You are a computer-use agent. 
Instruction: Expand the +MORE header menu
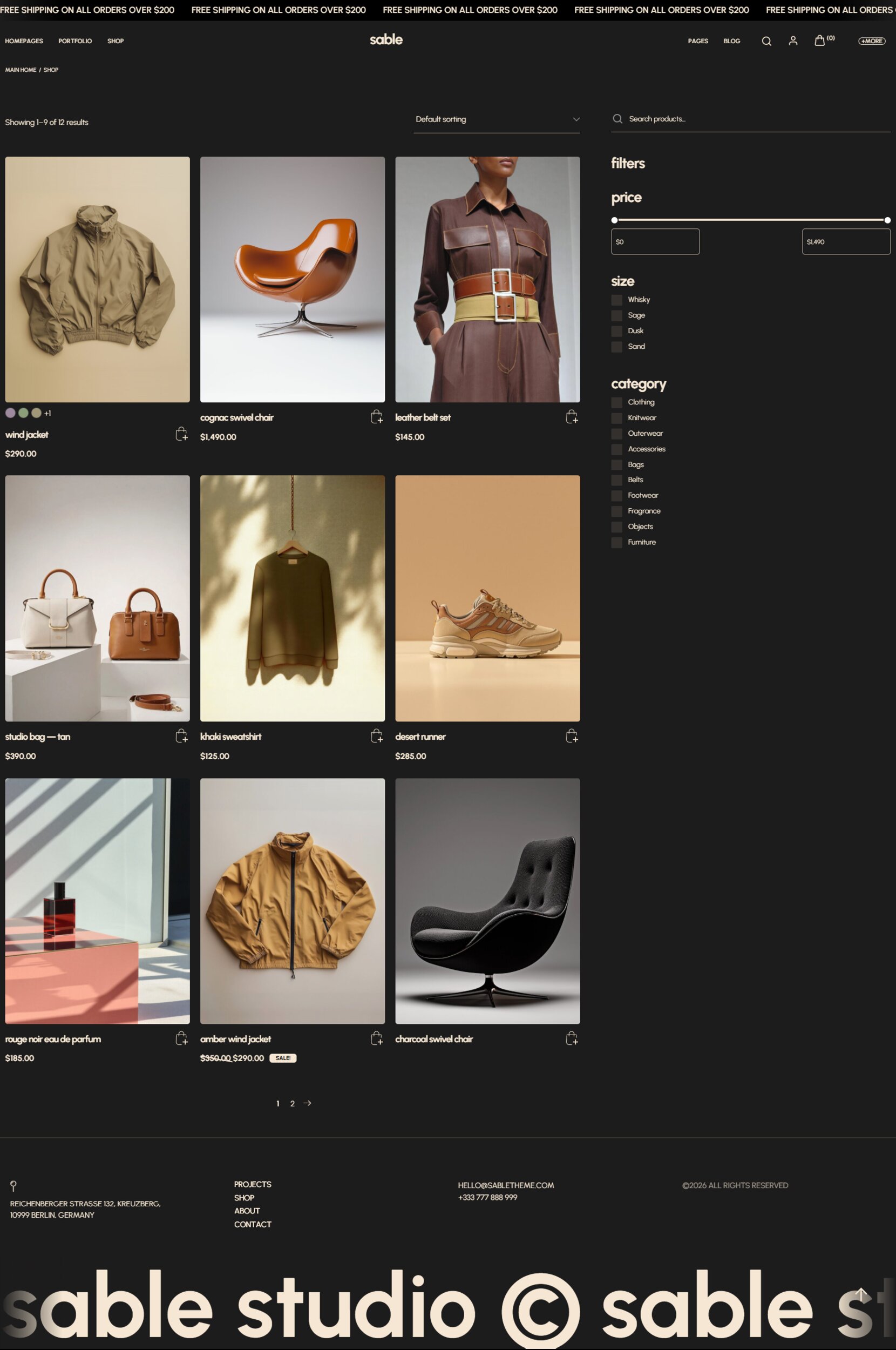(871, 41)
